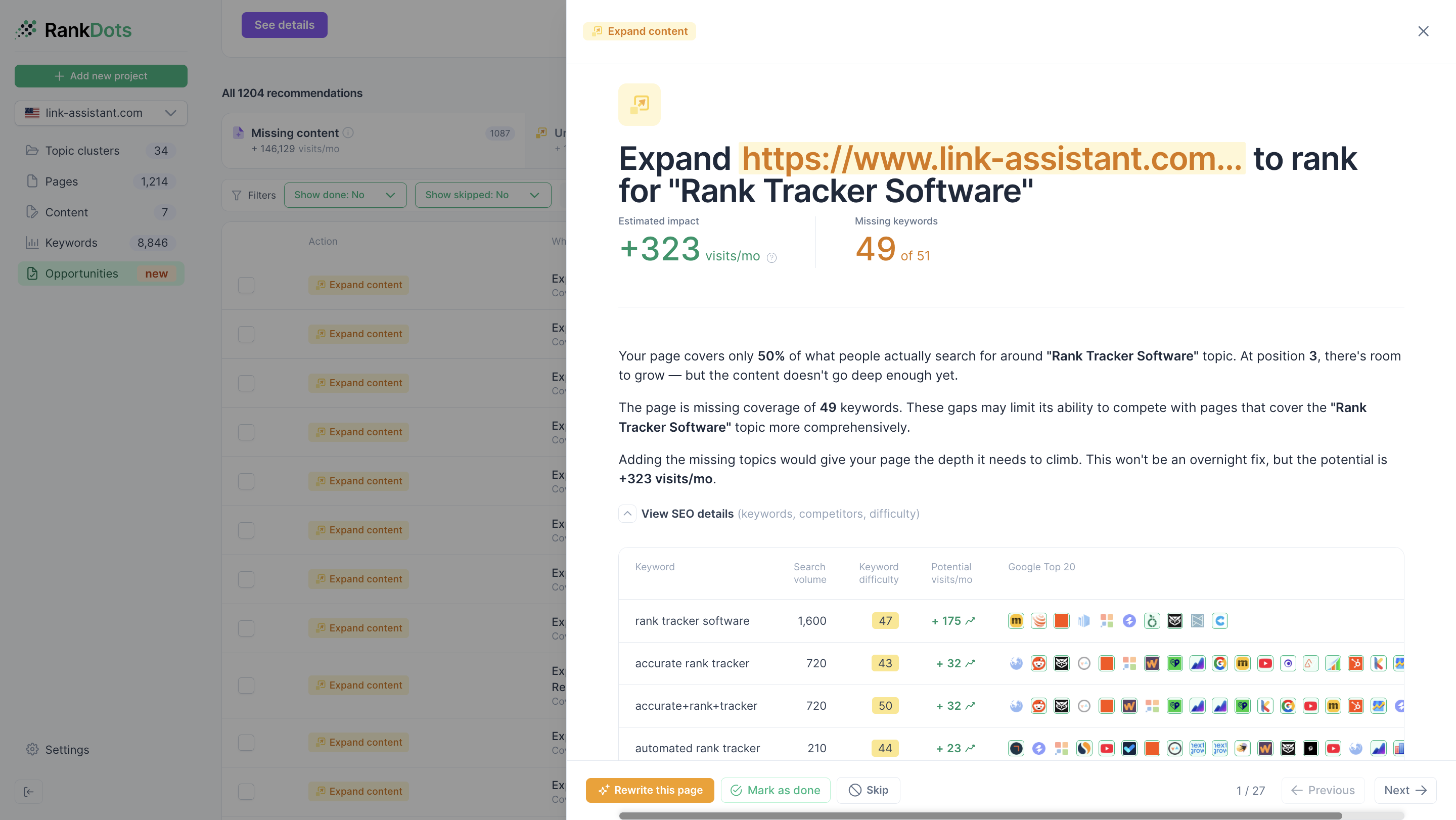
Task: Click the HubSpot favicon in accurate rank tracker row
Action: [x=1355, y=663]
